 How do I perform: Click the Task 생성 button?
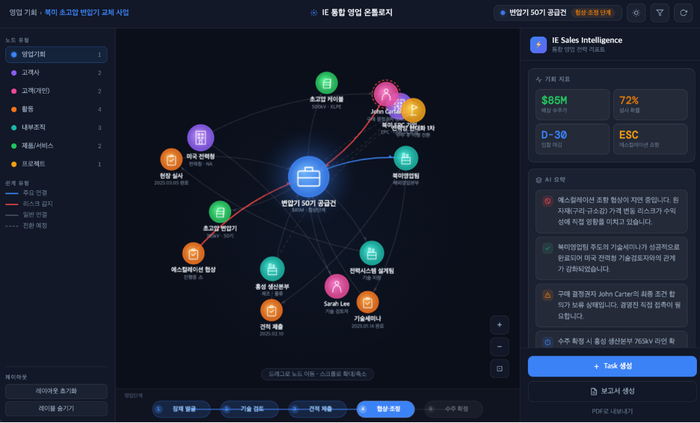tap(610, 366)
